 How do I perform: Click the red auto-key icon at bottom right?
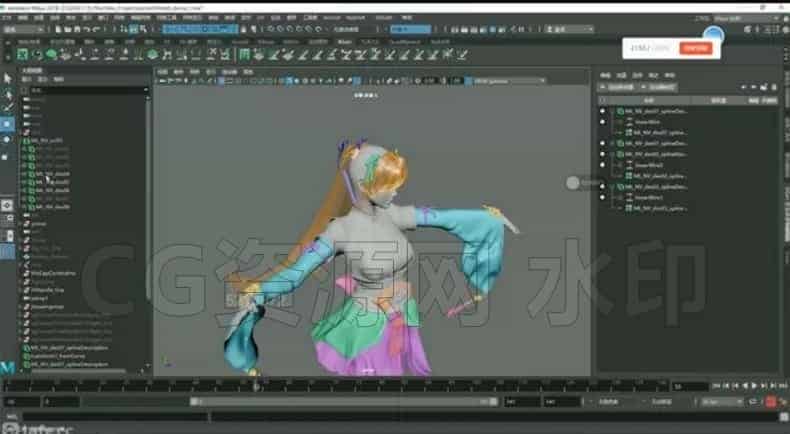(770, 402)
